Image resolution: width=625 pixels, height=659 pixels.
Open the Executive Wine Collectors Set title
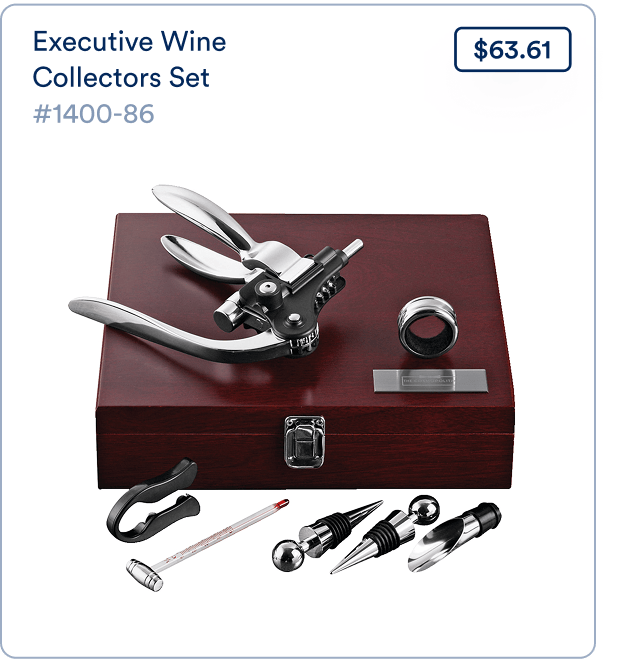click(129, 59)
